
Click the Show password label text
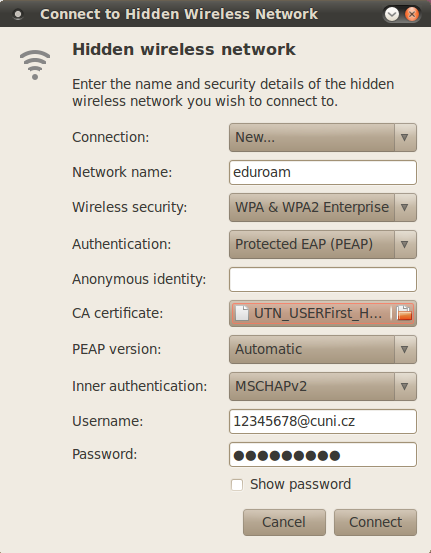[x=301, y=485]
